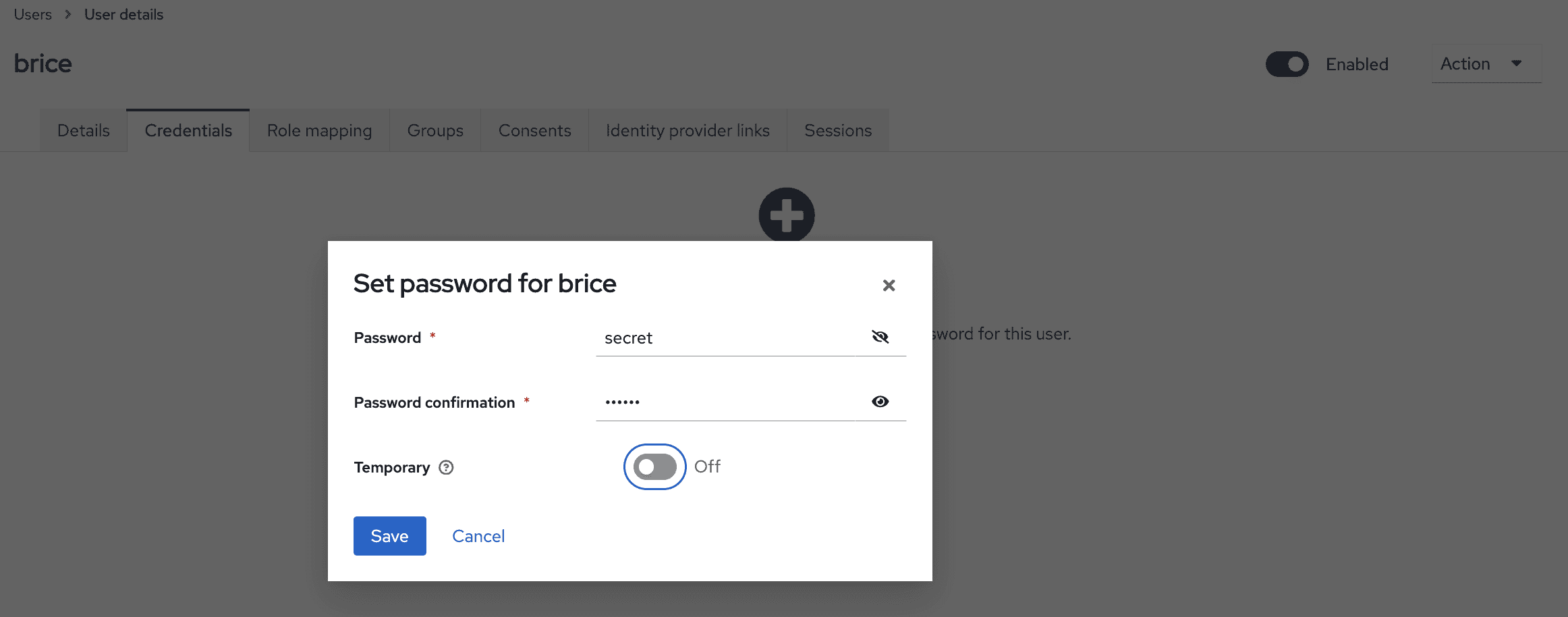Show the password confirmation text
This screenshot has height=617, width=1568.
pos(880,402)
